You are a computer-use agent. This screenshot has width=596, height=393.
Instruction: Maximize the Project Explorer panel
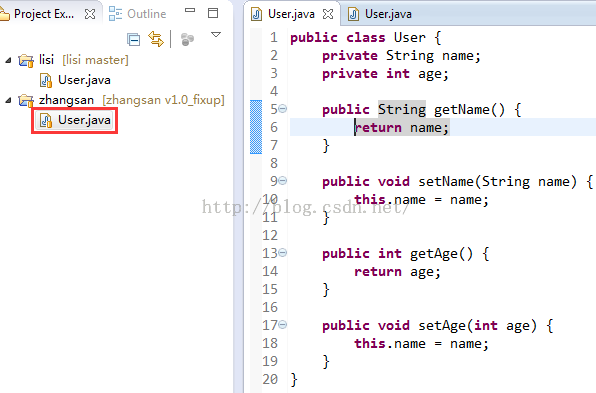[x=213, y=13]
